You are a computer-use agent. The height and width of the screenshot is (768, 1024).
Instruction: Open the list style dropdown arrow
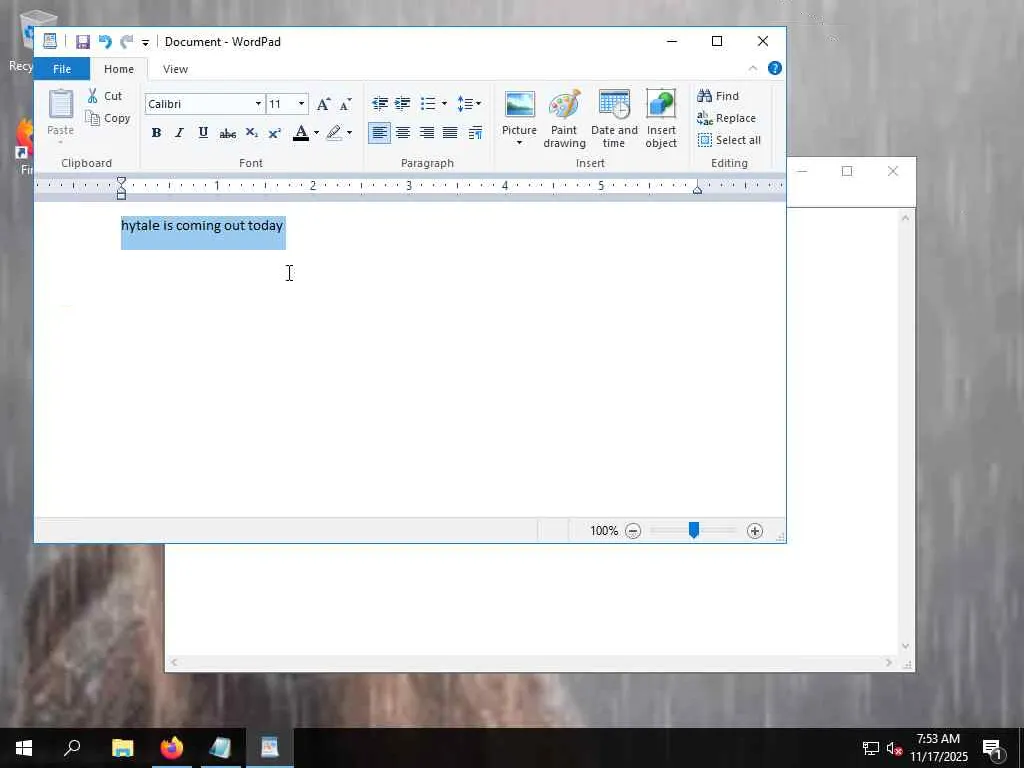click(444, 103)
